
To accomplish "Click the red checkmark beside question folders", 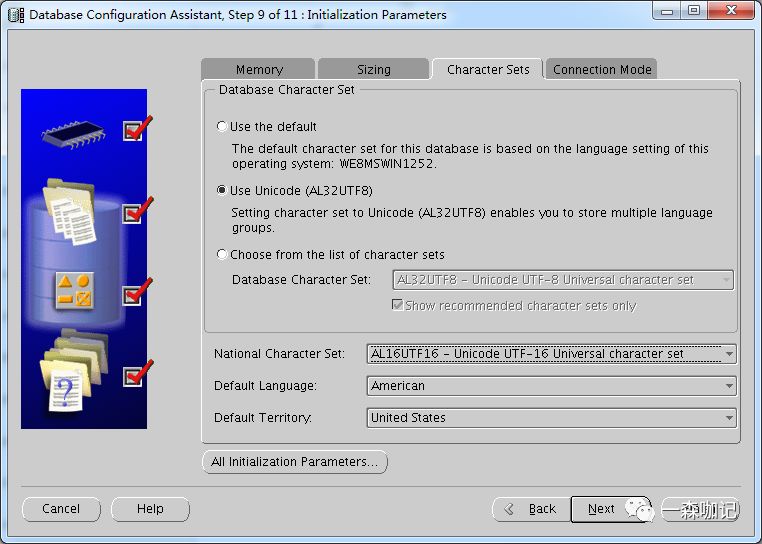I will 137,374.
